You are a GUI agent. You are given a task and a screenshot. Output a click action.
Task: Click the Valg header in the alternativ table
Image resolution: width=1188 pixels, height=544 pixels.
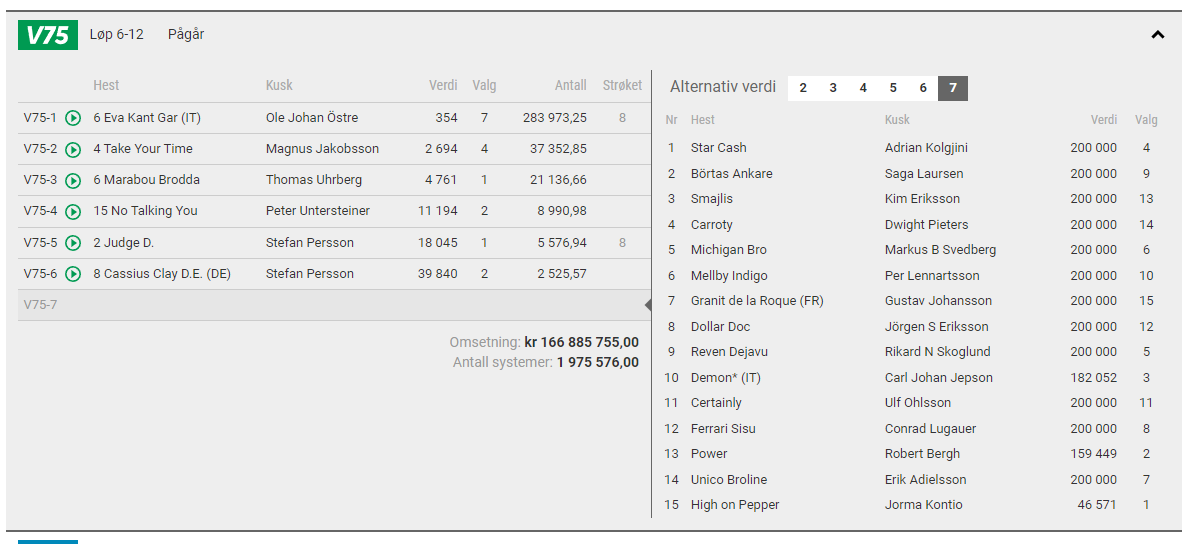(1146, 120)
